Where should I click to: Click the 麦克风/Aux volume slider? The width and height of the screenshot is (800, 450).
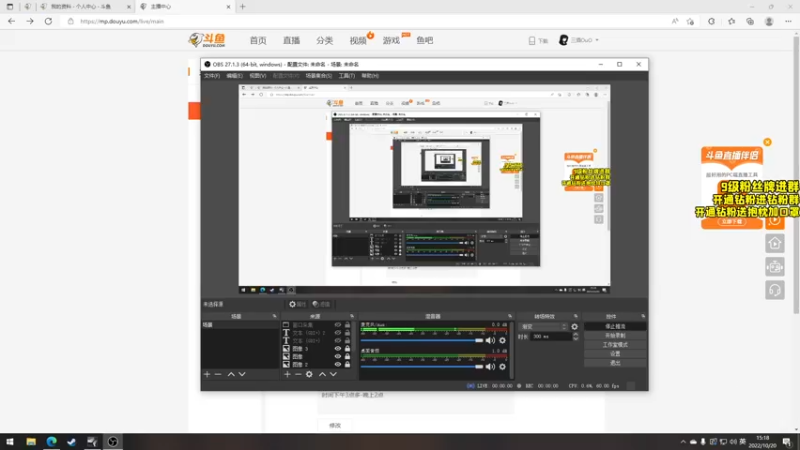coord(421,340)
